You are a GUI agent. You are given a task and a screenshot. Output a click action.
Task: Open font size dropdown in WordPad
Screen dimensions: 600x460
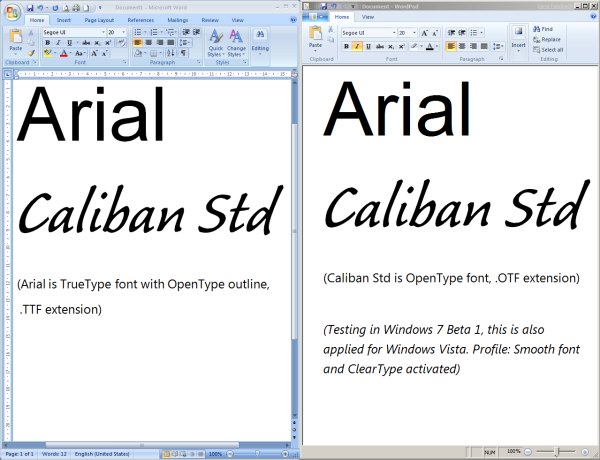pyautogui.click(x=414, y=33)
